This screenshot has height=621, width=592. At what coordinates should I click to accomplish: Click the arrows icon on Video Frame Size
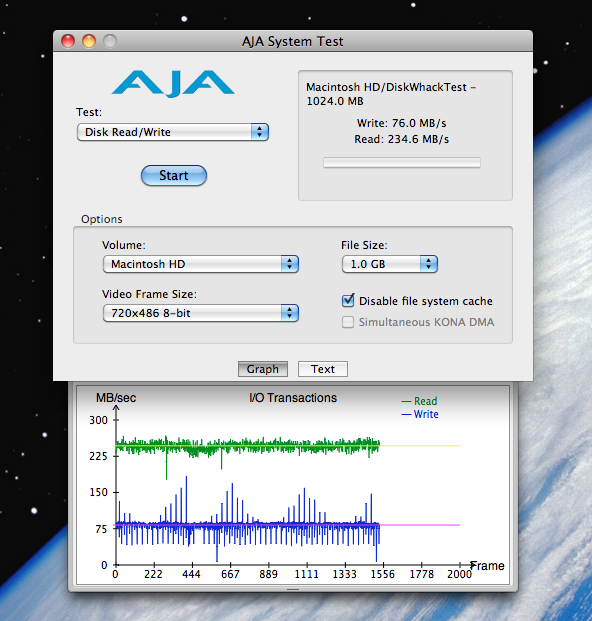point(290,313)
